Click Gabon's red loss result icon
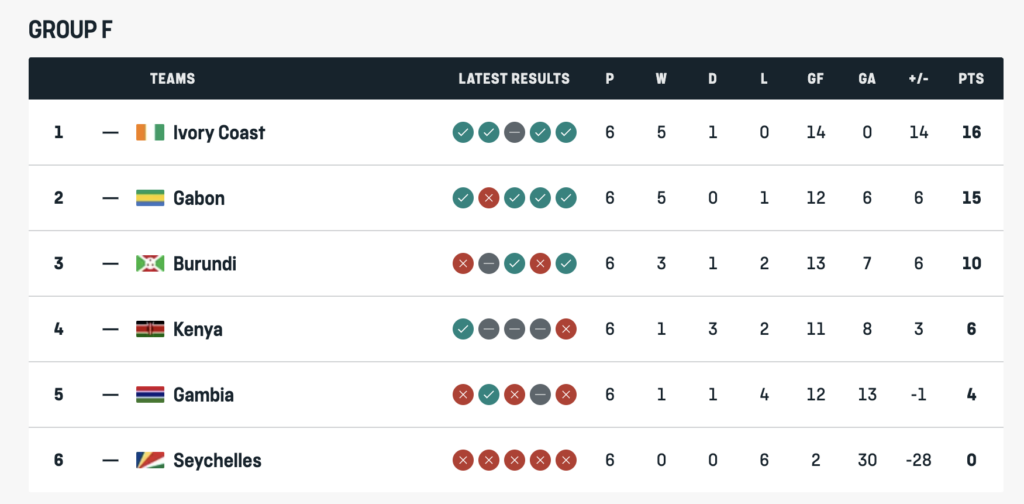The image size is (1024, 504). [x=488, y=198]
